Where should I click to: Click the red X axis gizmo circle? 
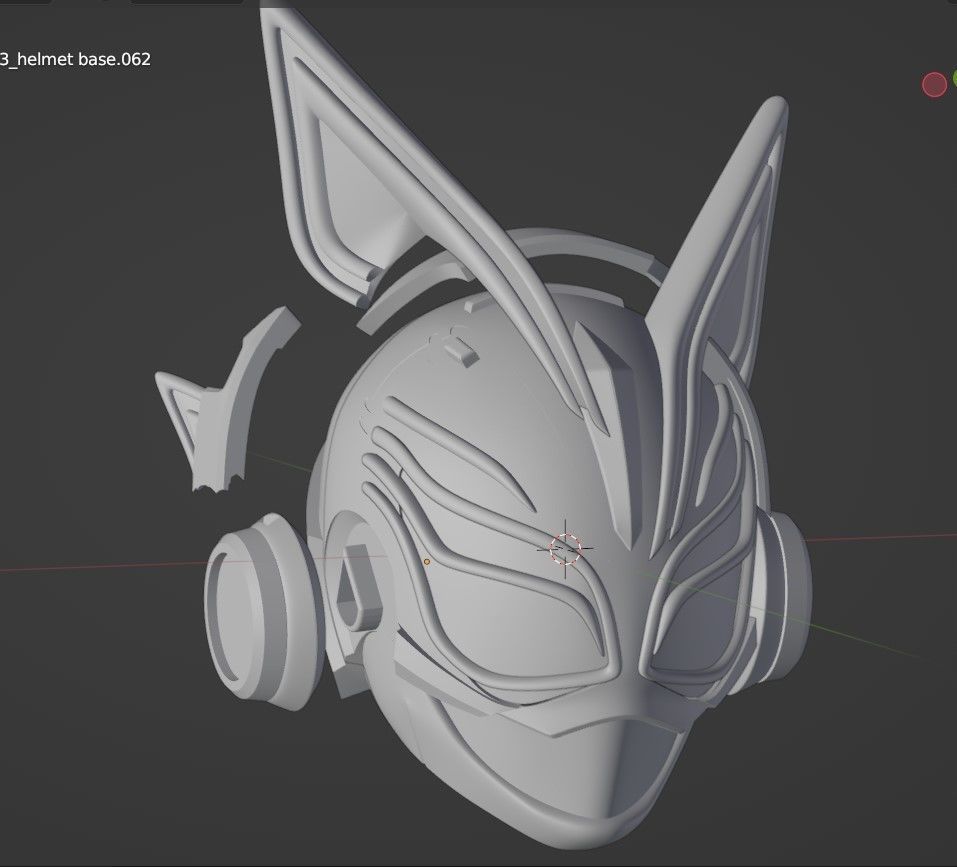(x=934, y=85)
